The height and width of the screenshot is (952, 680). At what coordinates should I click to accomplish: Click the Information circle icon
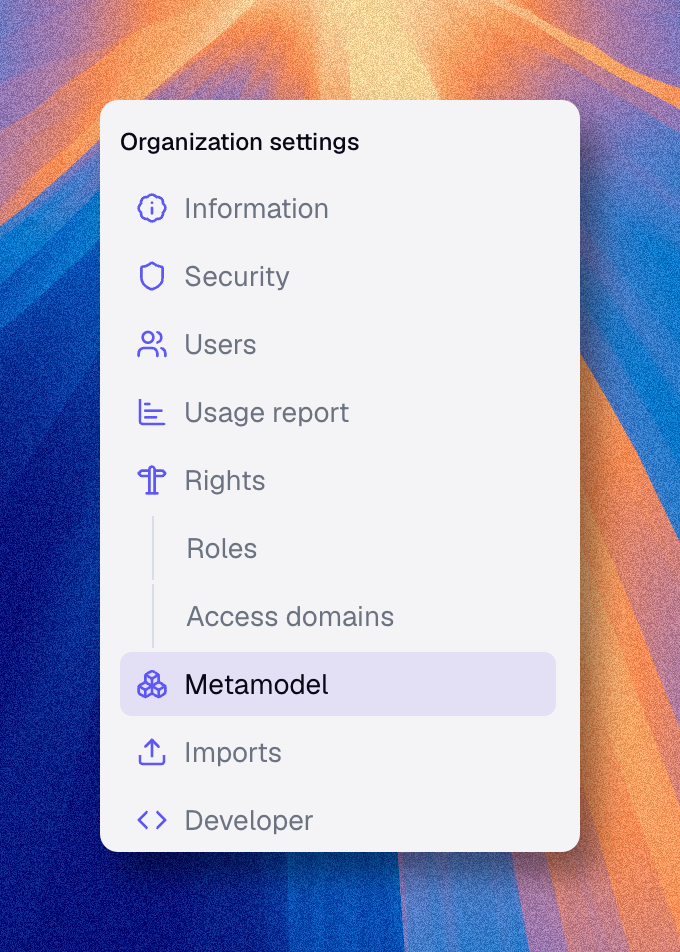(x=151, y=208)
